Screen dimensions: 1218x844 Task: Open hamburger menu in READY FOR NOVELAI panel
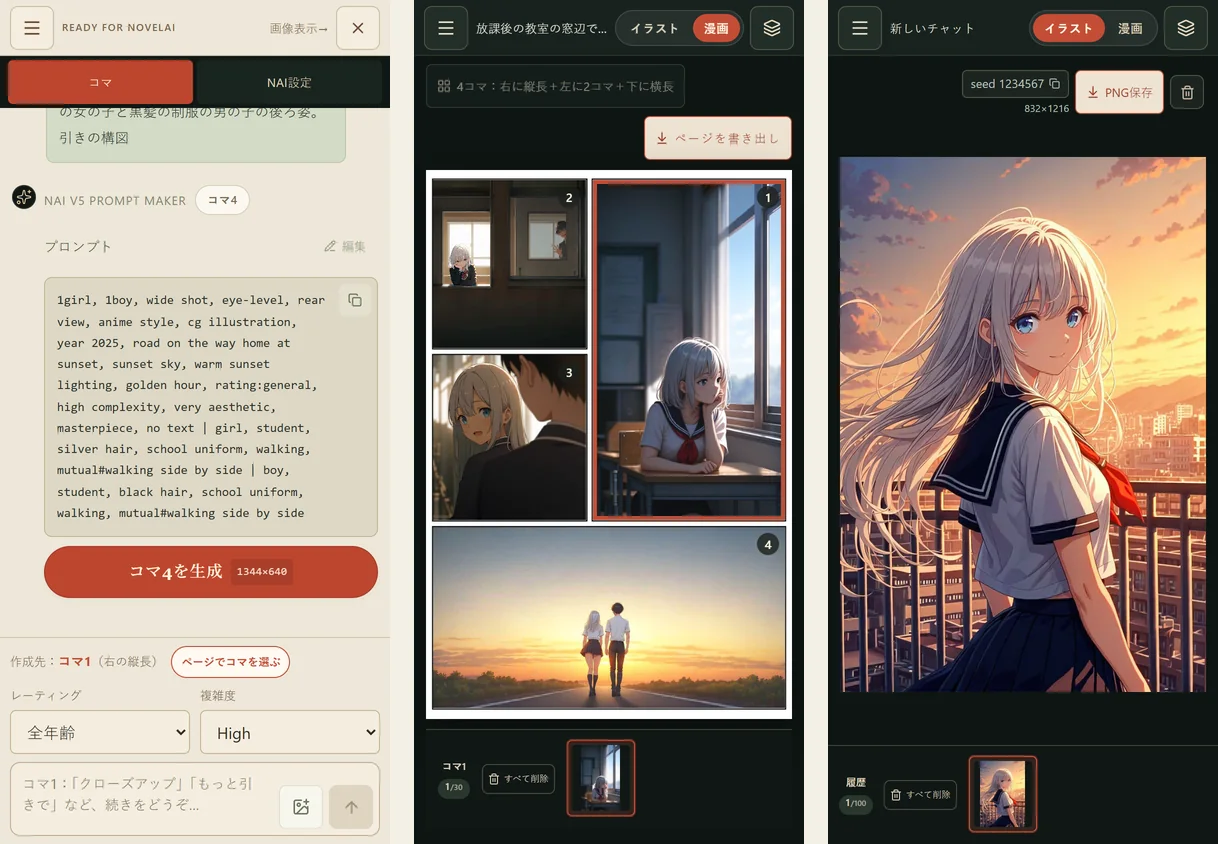32,28
